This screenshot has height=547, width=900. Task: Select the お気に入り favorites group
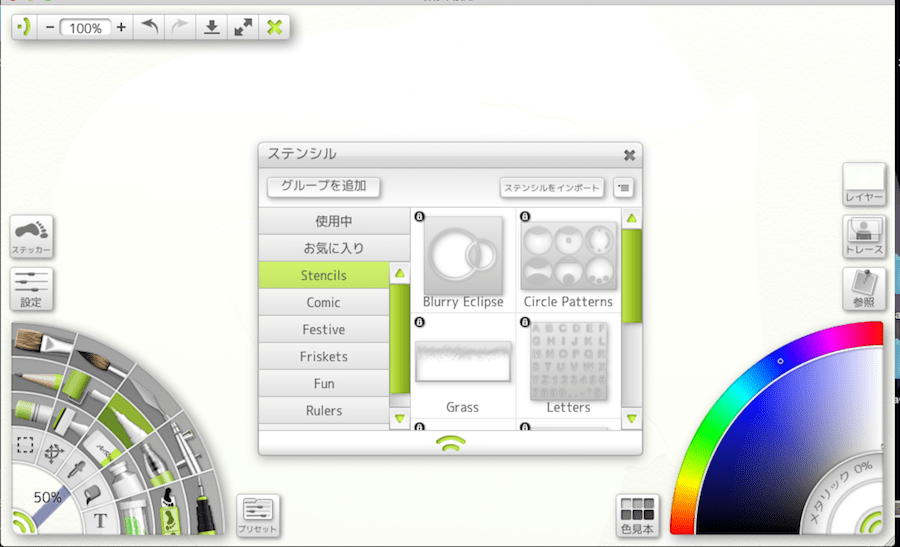334,248
